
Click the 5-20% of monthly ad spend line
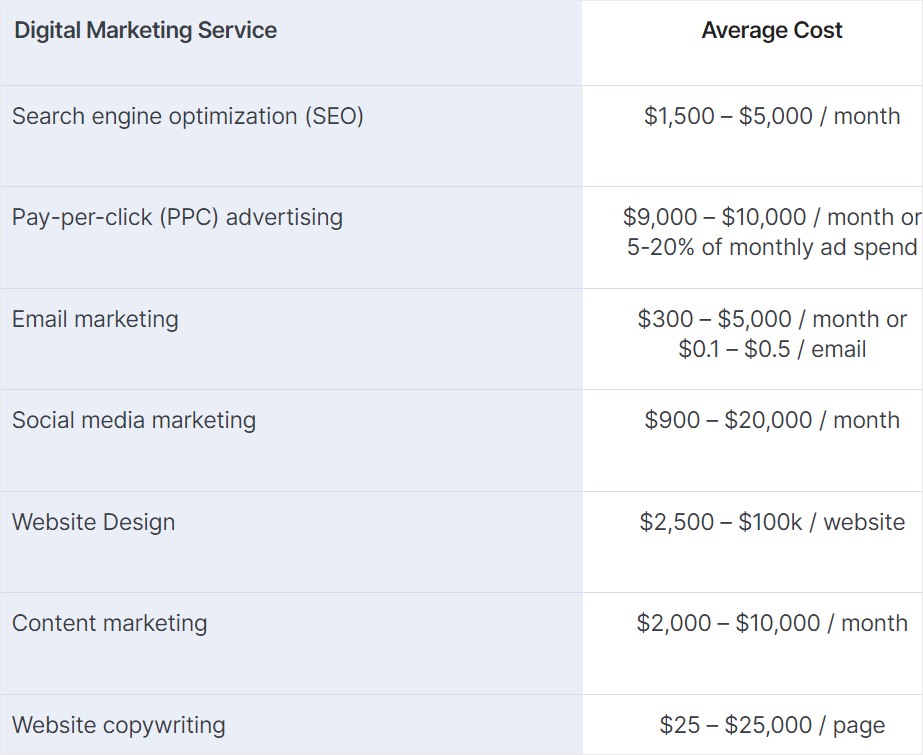click(772, 248)
